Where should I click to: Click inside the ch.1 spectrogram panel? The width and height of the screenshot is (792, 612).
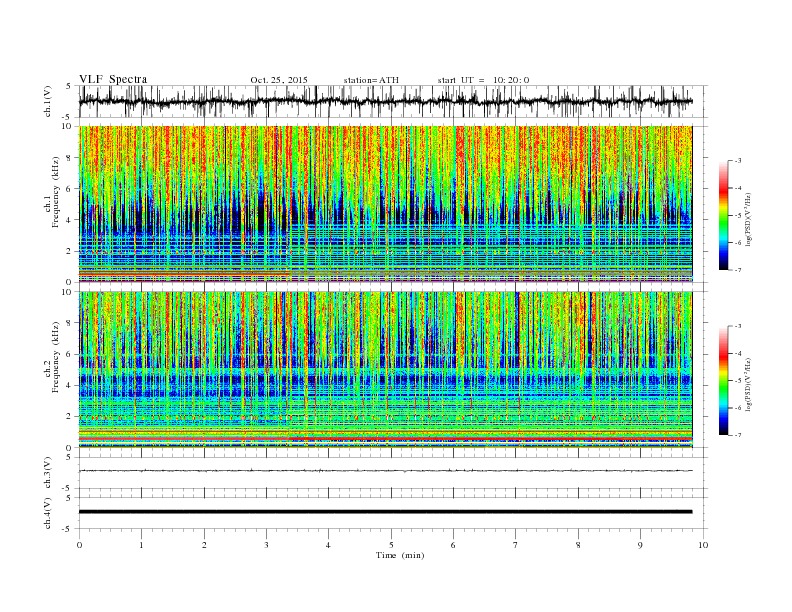click(x=385, y=203)
